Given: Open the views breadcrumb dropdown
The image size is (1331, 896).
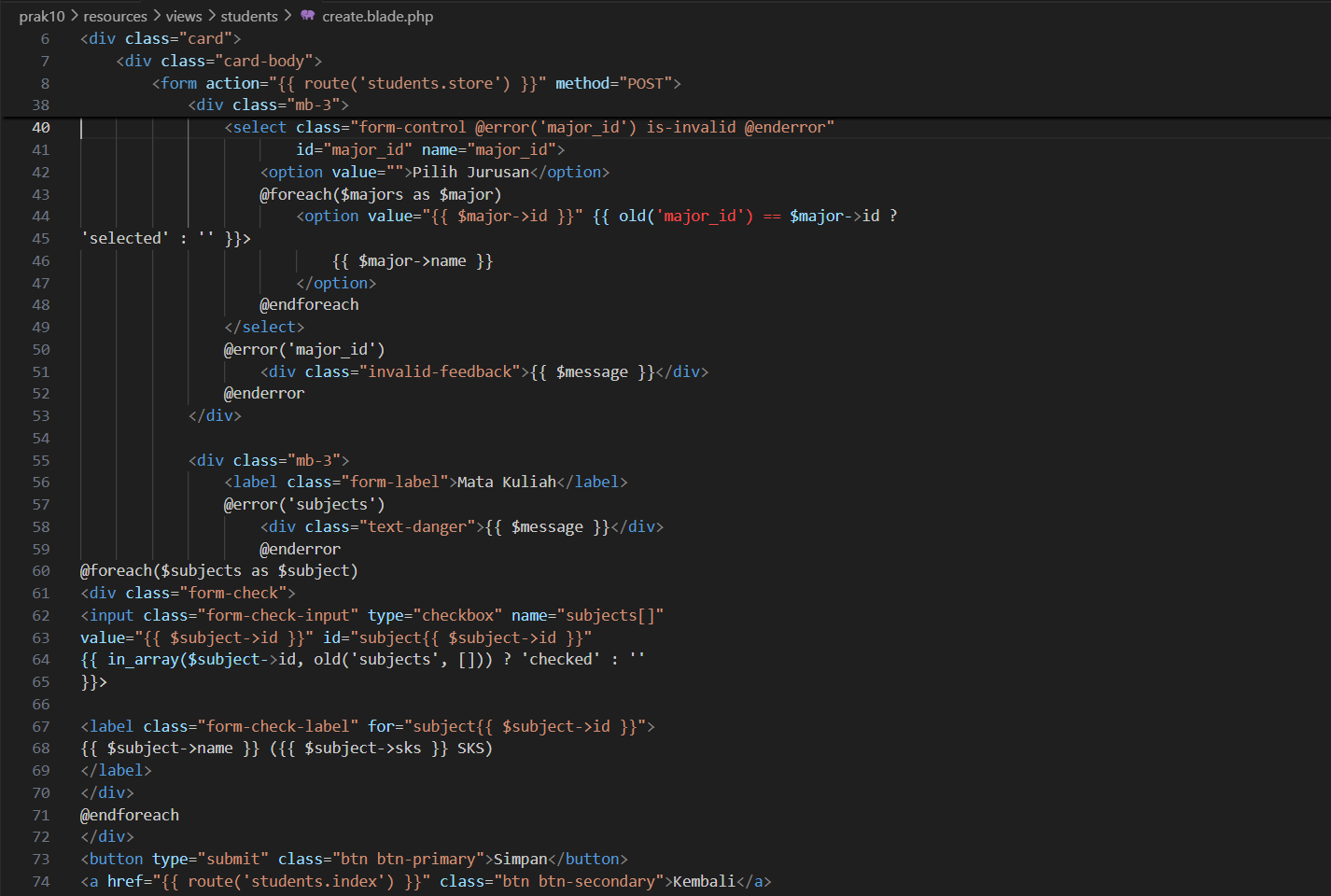Looking at the screenshot, I should pyautogui.click(x=184, y=16).
